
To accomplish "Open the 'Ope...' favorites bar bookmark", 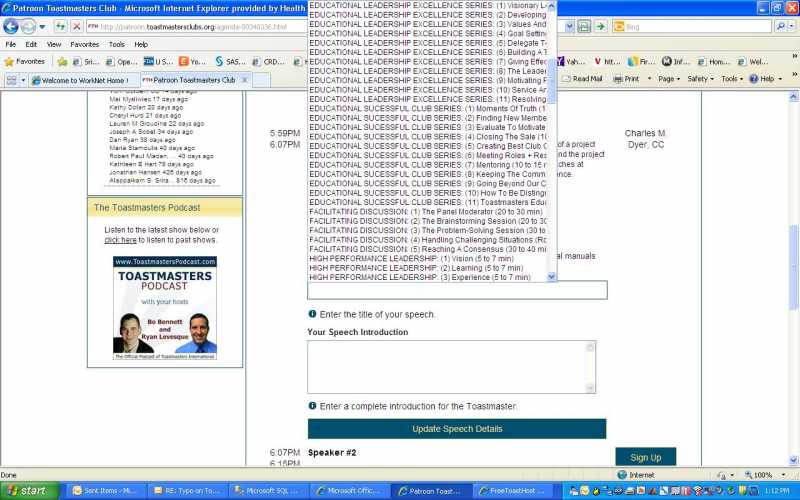I will pos(121,62).
